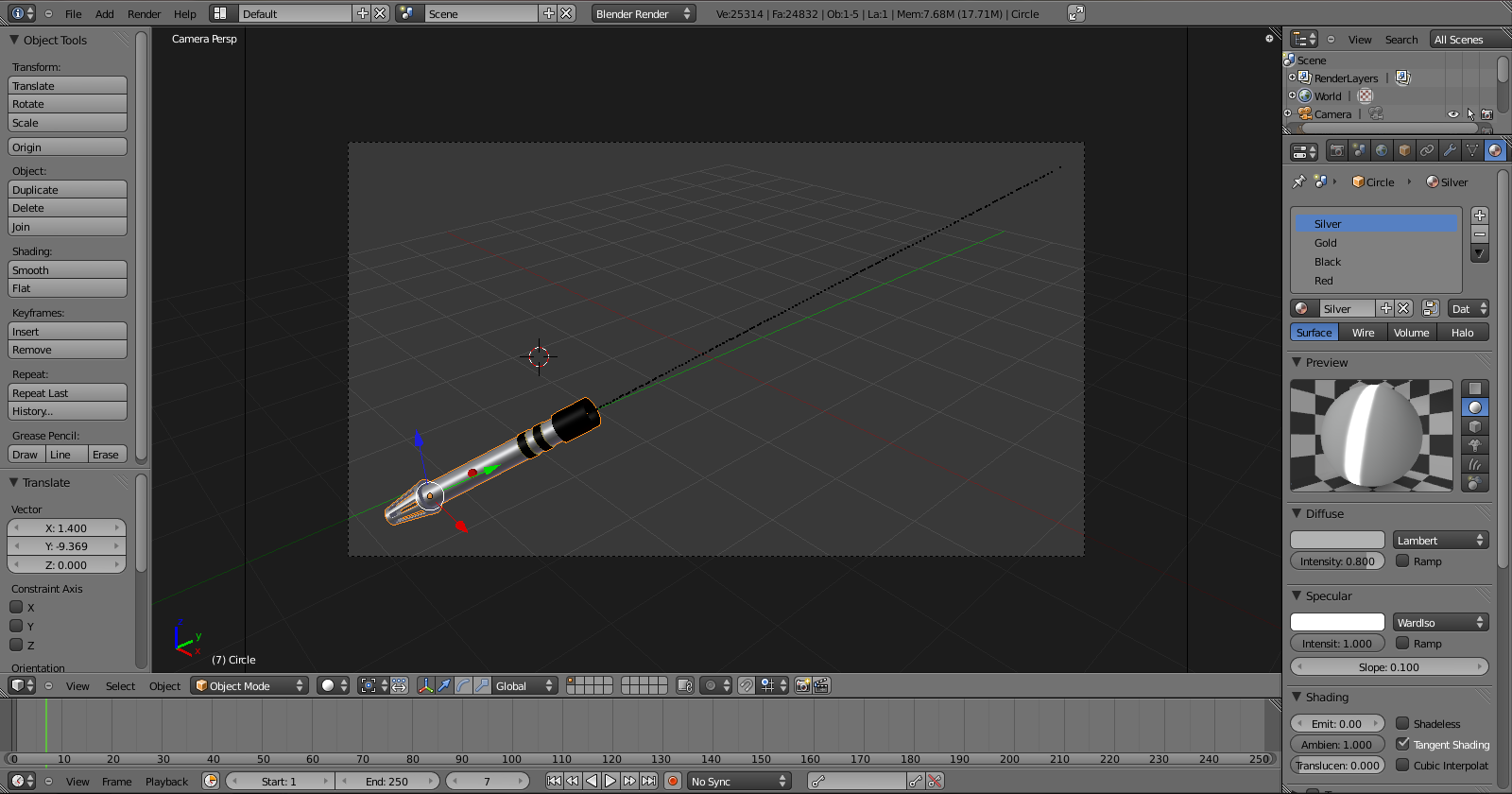Image resolution: width=1512 pixels, height=794 pixels.
Task: Switch to the Halo material type tab
Action: tap(1463, 332)
